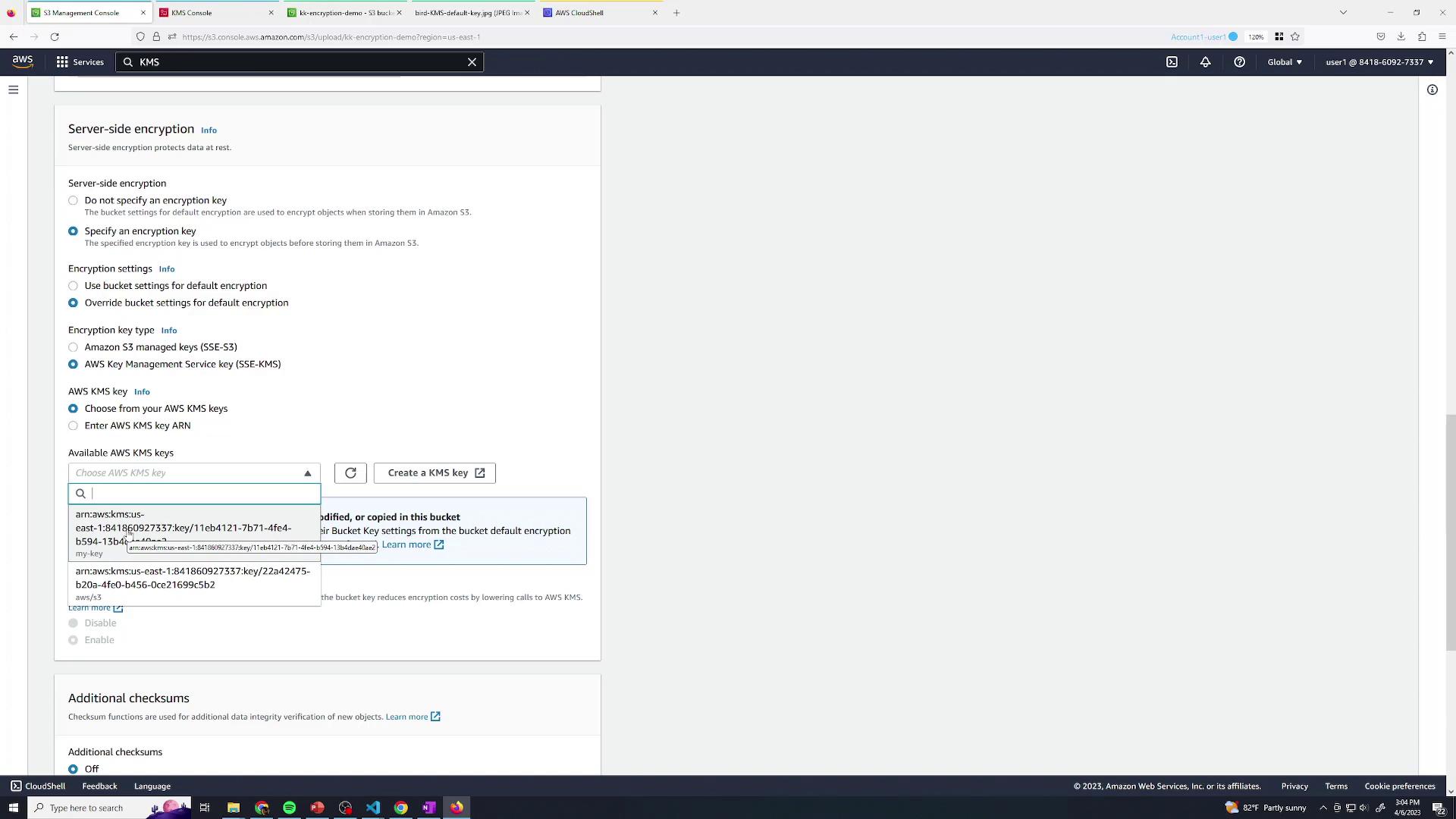This screenshot has width=1456, height=819.
Task: Click the refresh KMS keys button
Action: (x=350, y=473)
